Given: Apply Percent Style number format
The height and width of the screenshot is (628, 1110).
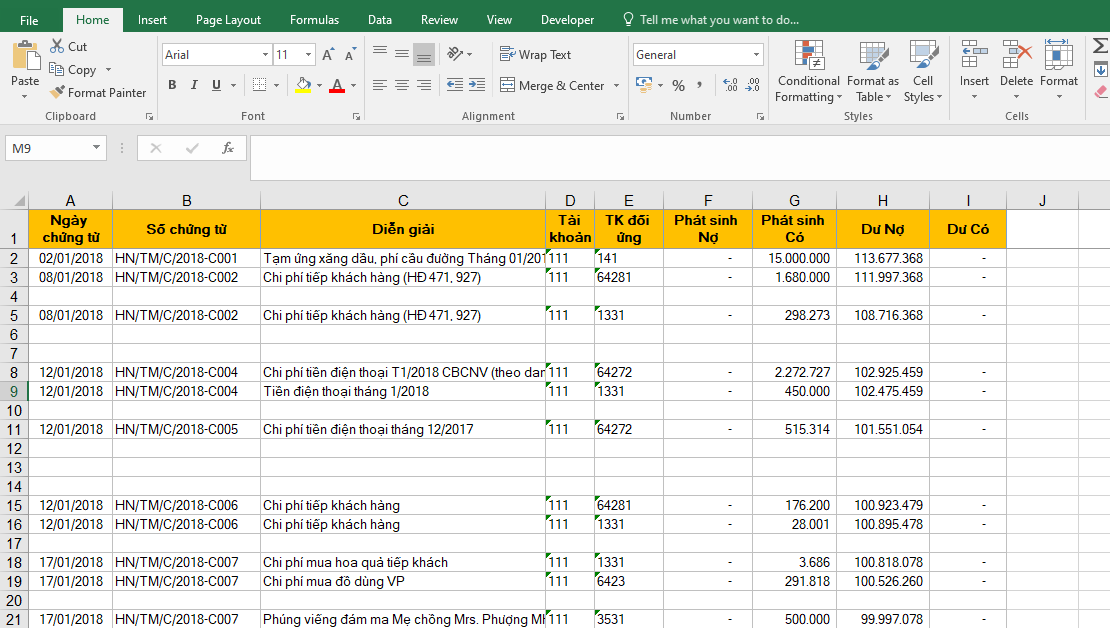Looking at the screenshot, I should [x=679, y=86].
